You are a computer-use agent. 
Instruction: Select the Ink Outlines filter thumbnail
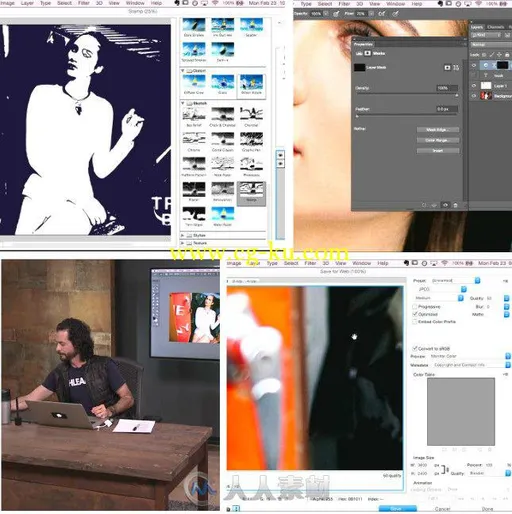(x=223, y=25)
